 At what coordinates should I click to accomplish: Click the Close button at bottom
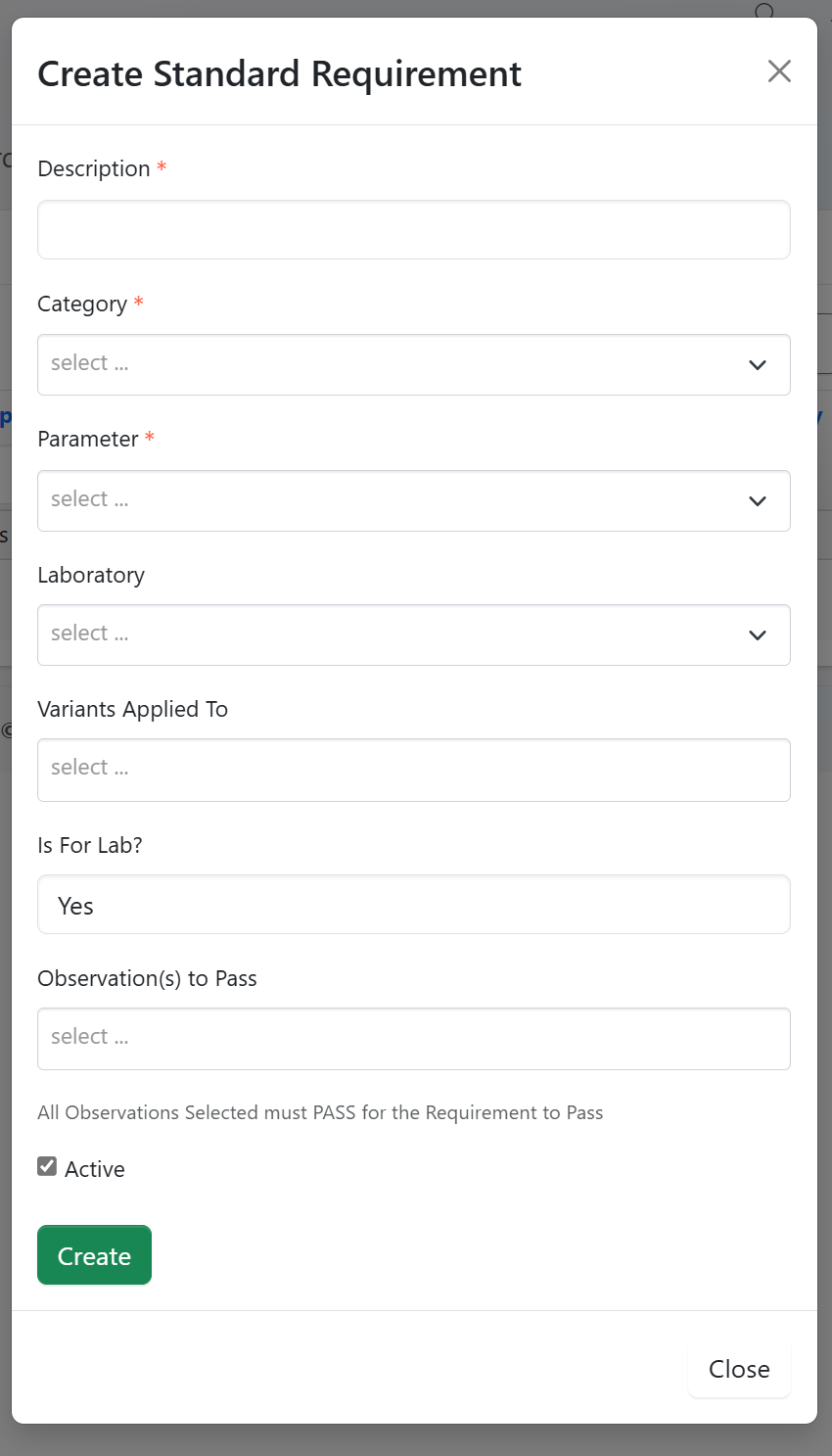tap(739, 1369)
